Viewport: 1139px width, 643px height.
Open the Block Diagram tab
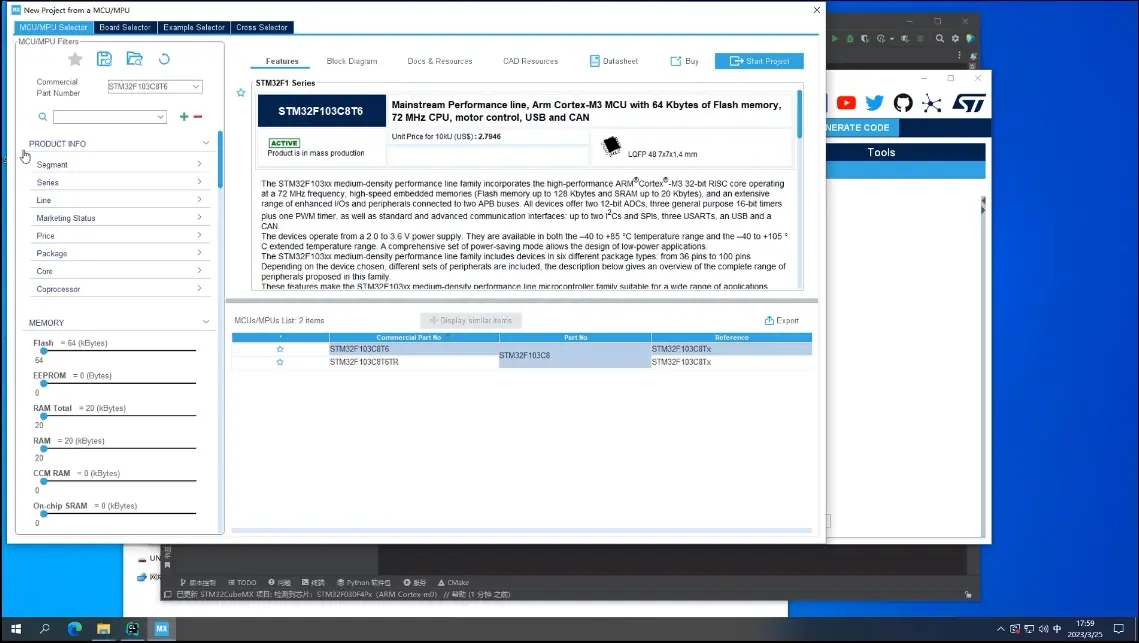coord(352,61)
